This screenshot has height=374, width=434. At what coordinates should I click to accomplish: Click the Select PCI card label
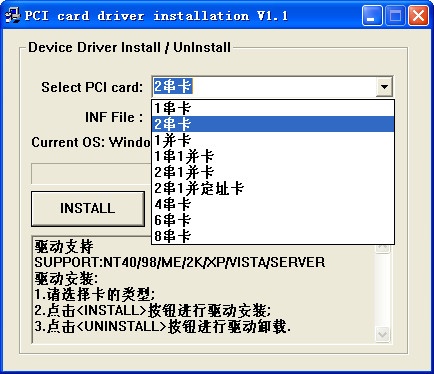pyautogui.click(x=92, y=87)
